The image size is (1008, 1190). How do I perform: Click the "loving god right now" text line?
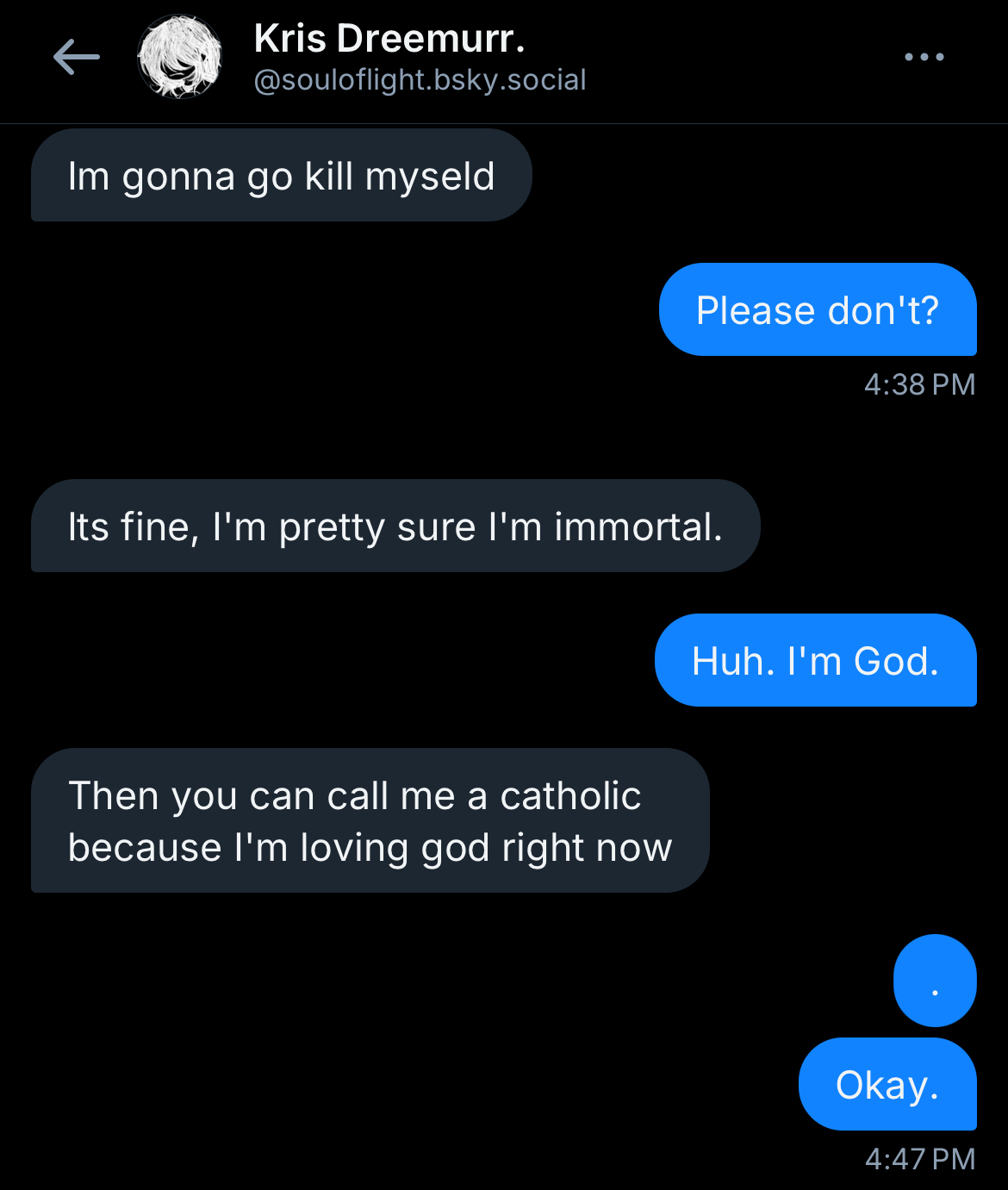[x=485, y=848]
